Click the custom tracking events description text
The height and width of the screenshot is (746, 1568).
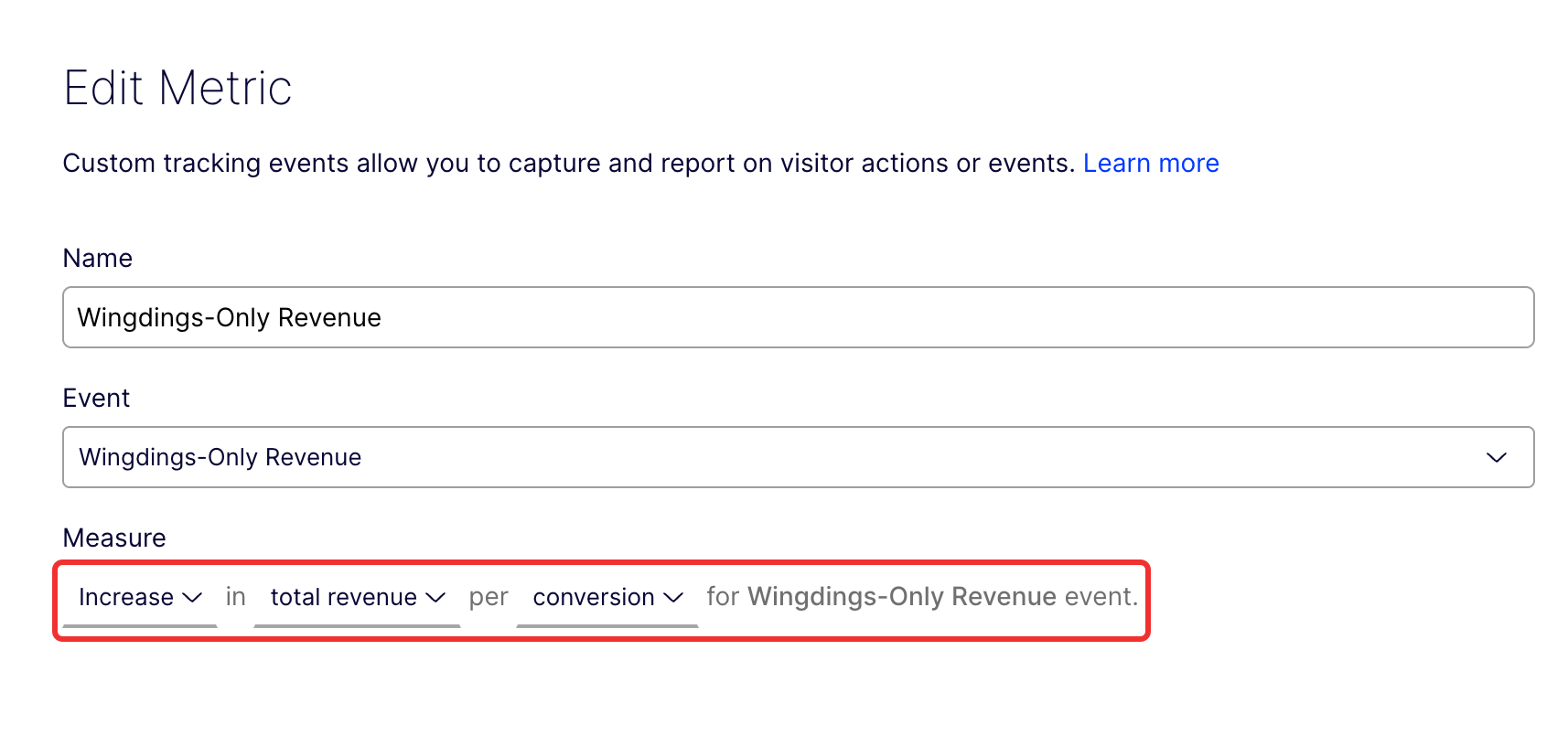pyautogui.click(x=567, y=163)
